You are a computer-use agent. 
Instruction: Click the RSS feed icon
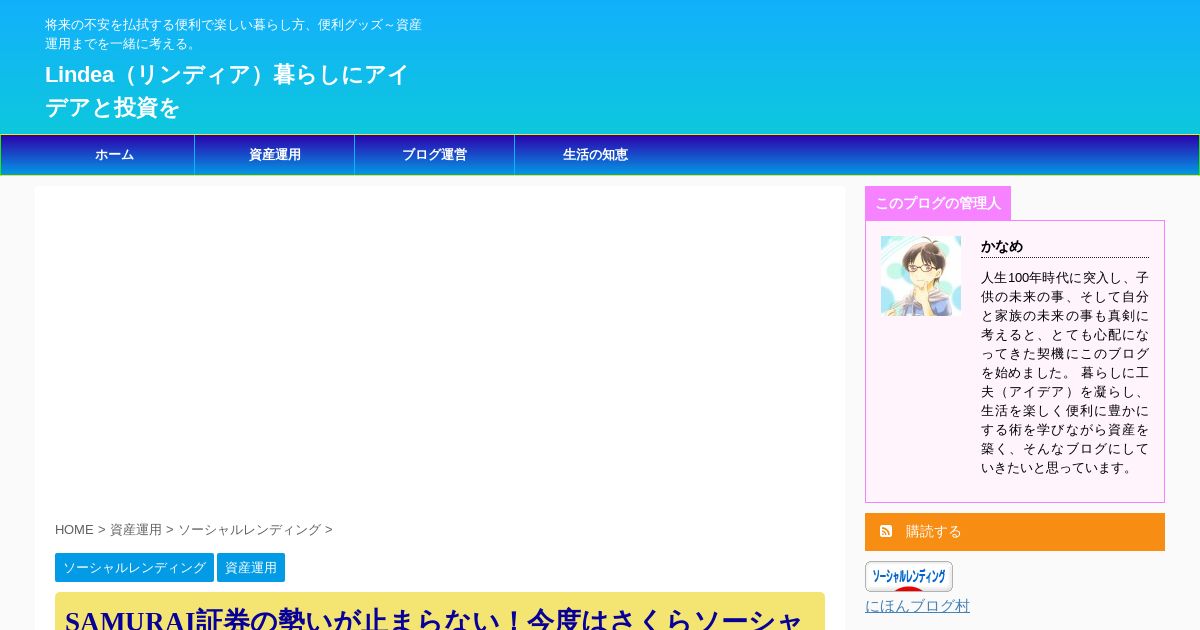click(x=886, y=531)
